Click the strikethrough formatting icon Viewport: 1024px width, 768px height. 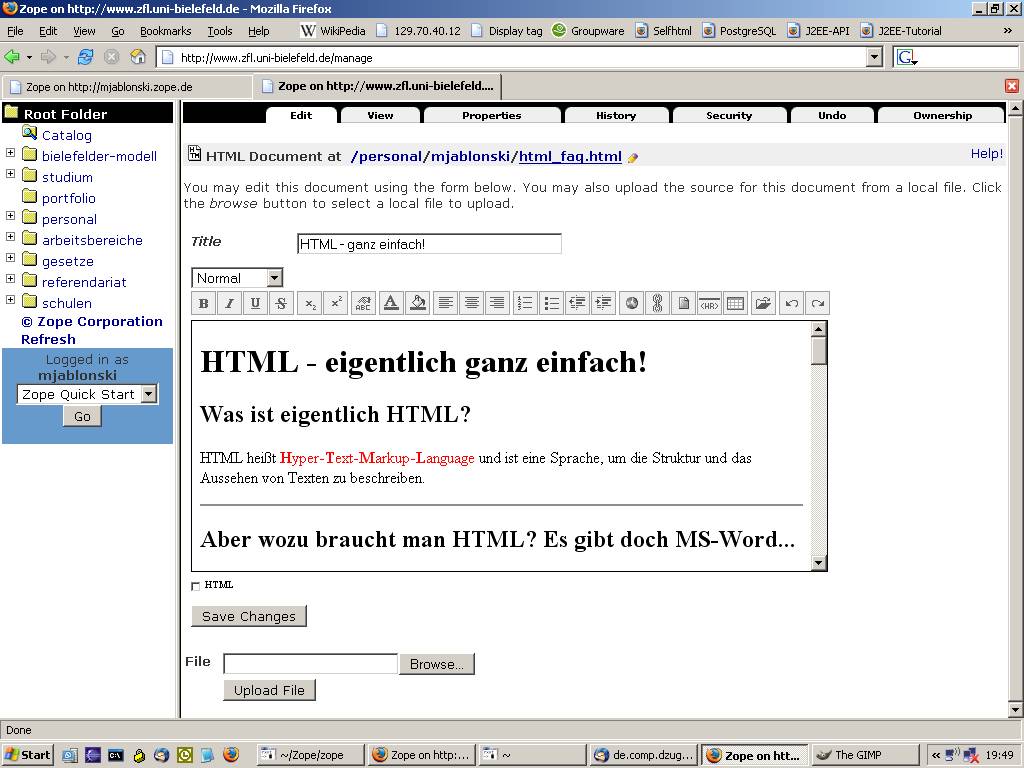coord(281,304)
